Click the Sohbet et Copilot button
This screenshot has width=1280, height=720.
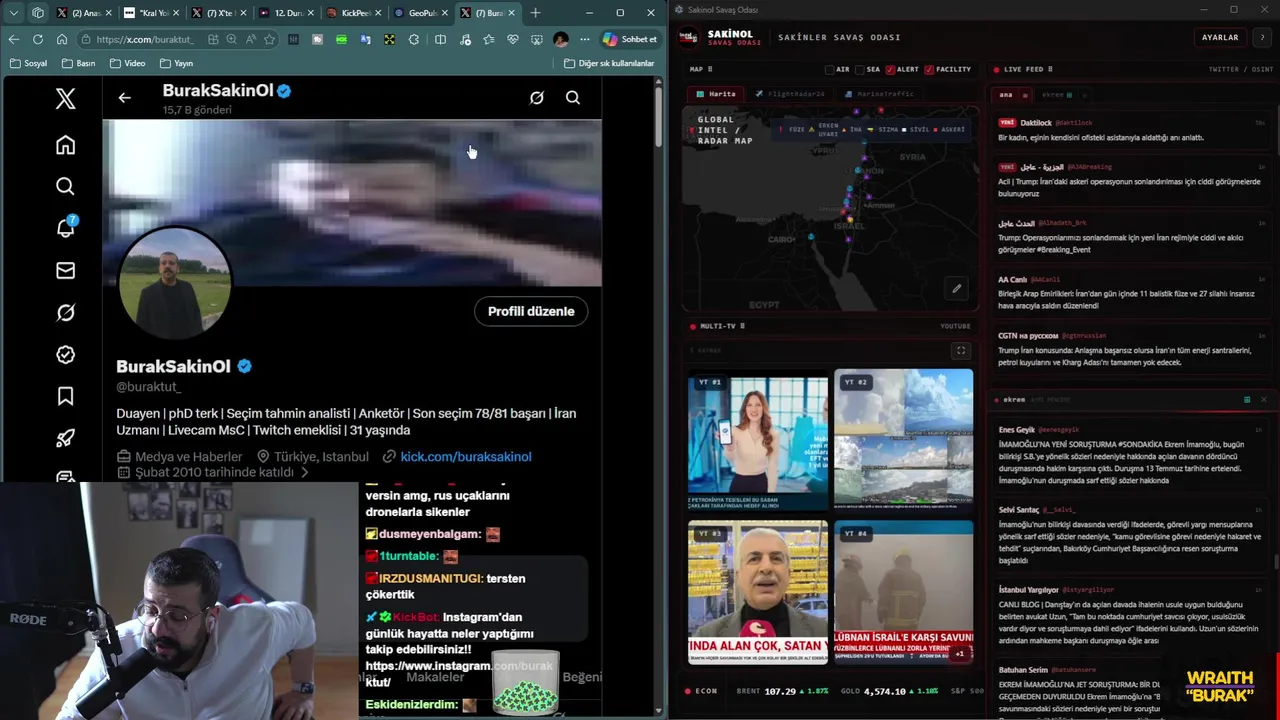tap(630, 39)
